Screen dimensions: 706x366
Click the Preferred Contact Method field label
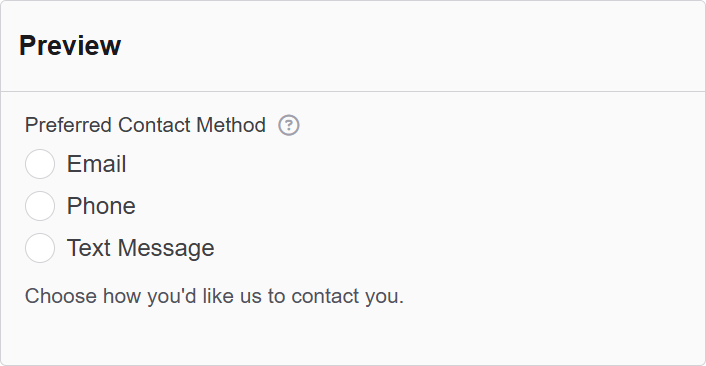pyautogui.click(x=145, y=125)
